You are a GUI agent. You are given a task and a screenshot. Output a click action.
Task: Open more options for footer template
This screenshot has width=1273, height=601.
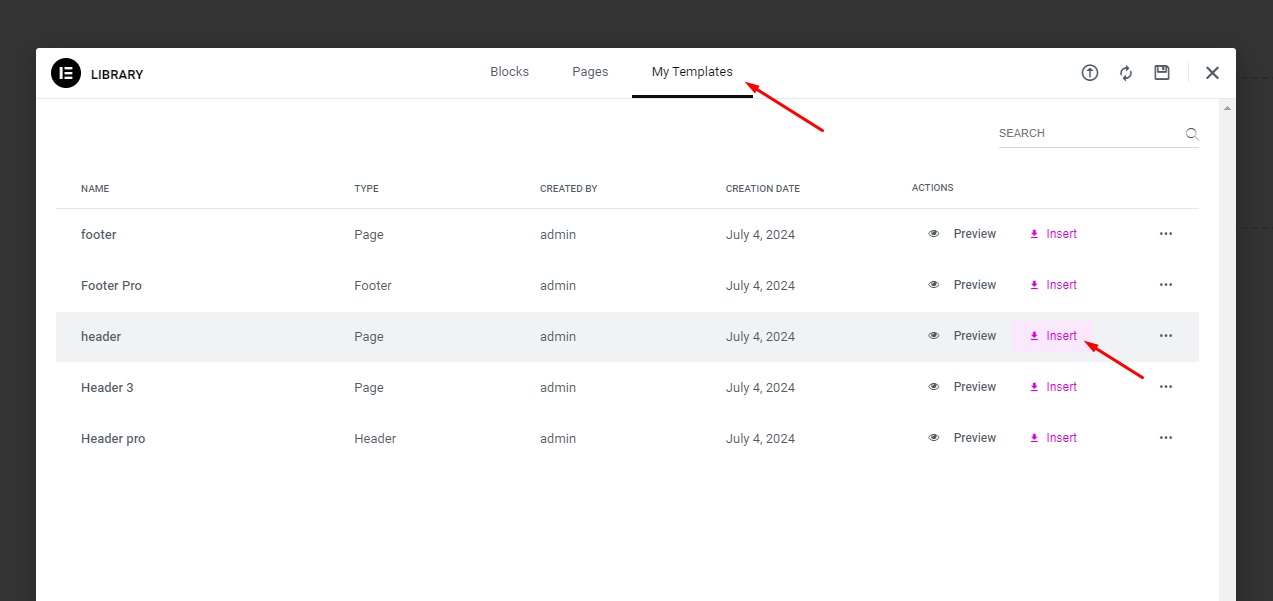point(1165,234)
